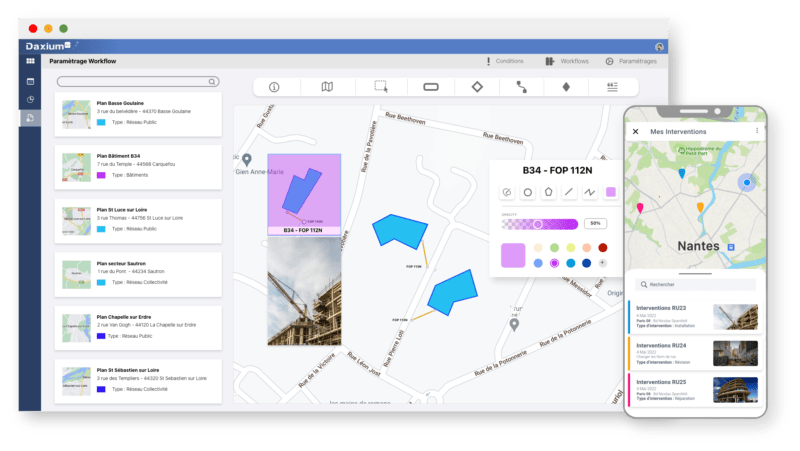Click the grey pin near Rue de la Potonnerie
The image size is (800, 451).
click(514, 324)
